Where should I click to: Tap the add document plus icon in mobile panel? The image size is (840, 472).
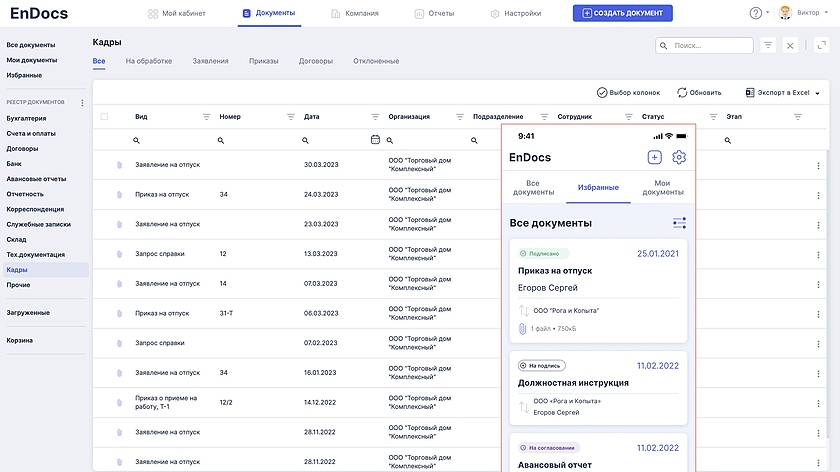654,157
